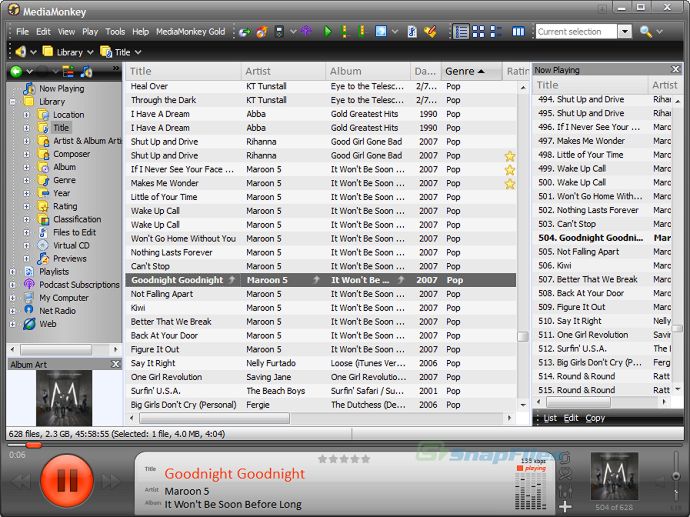Screen dimensions: 690x517
Task: Open the Edit menu
Action: point(43,32)
